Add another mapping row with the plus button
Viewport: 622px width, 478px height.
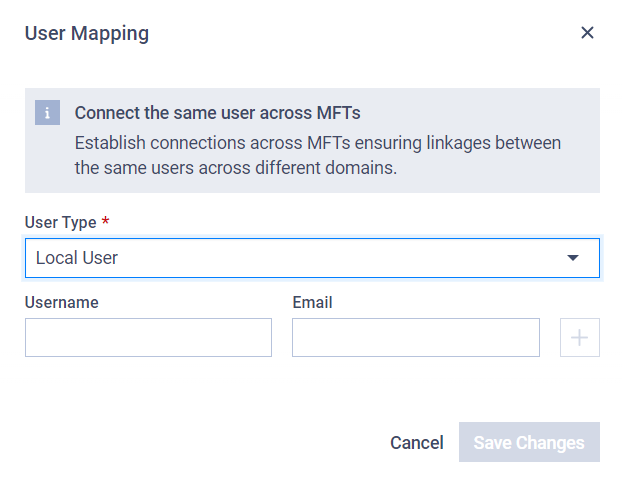tap(580, 338)
